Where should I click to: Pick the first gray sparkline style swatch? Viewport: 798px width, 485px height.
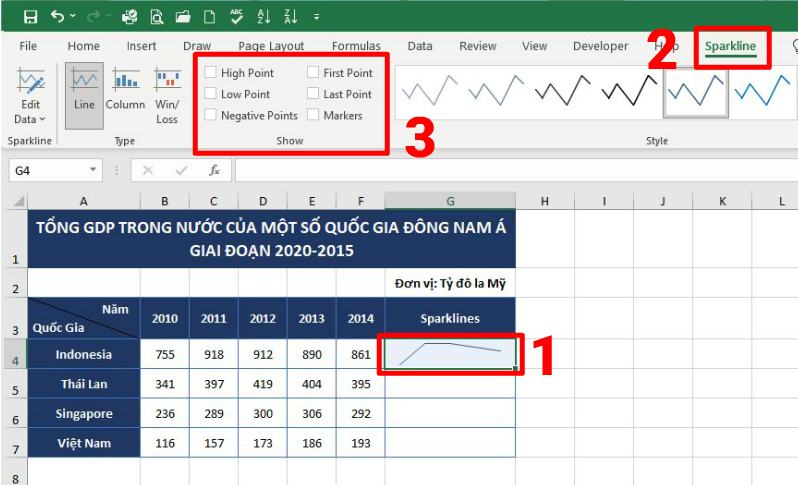point(428,94)
